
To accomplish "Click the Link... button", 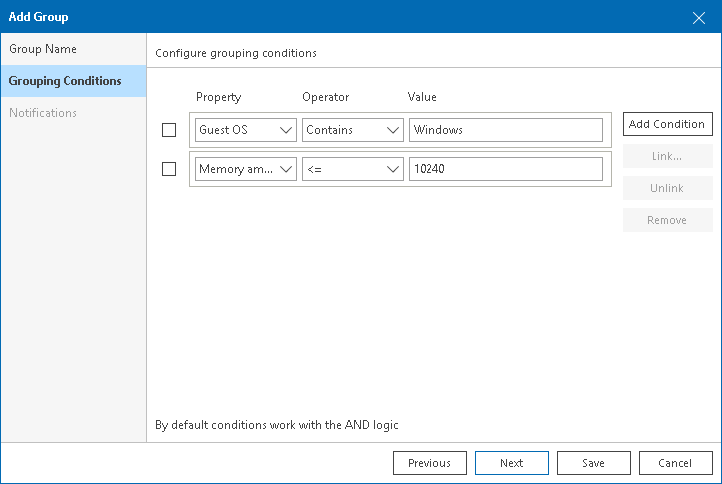I will 667,156.
